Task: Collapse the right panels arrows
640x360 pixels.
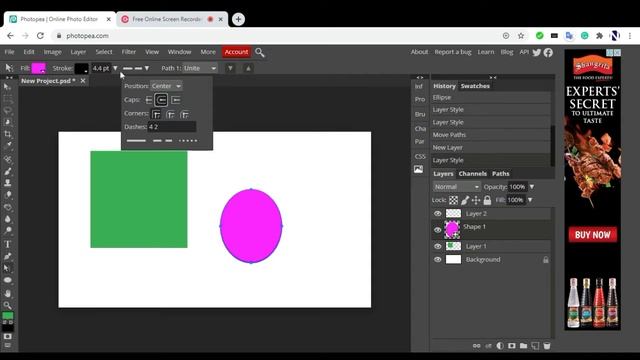Action: [x=493, y=77]
